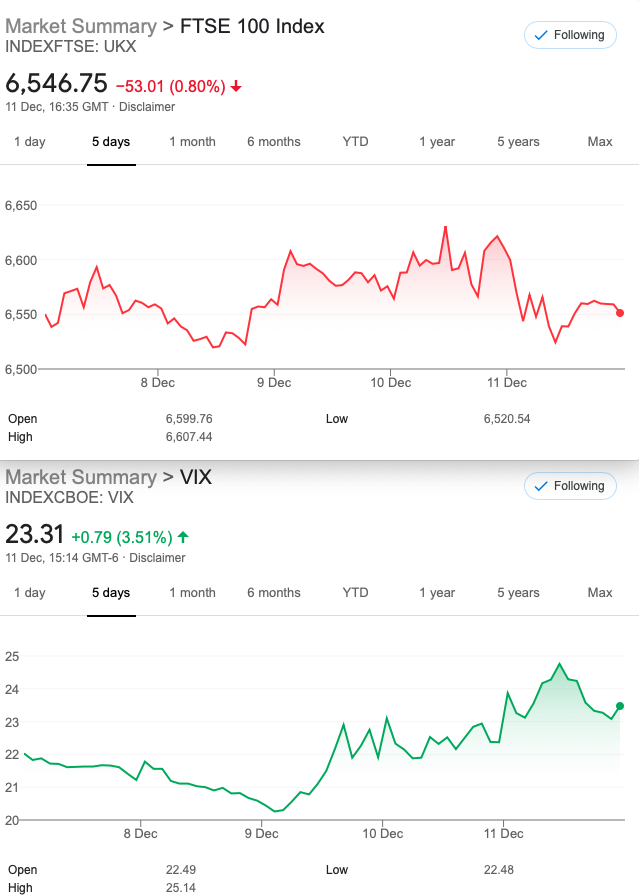
Task: Click the red down arrow beside the FTSE change
Action: coord(236,86)
